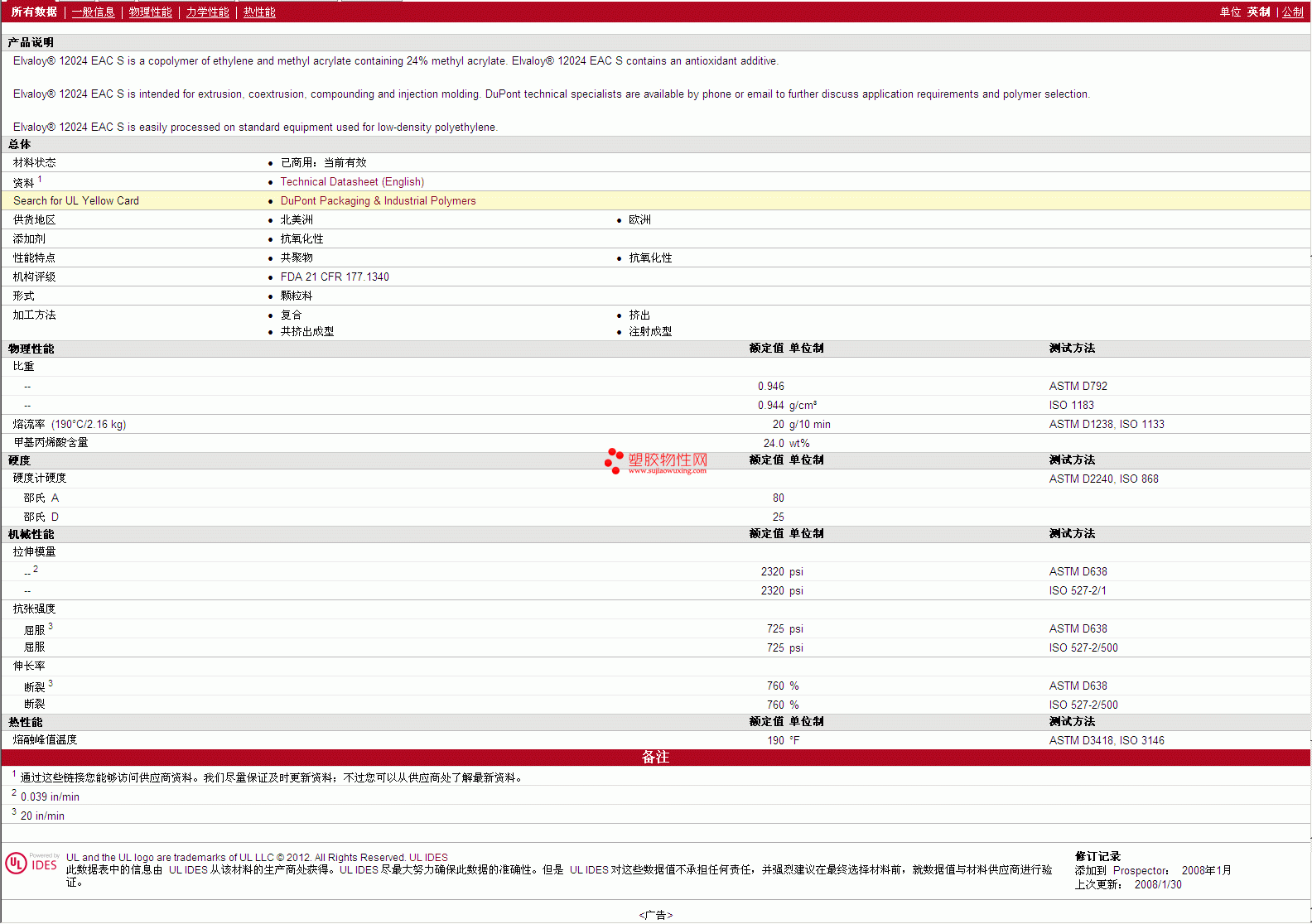Click the 颗粒料 form value
The image size is (1312, 924).
coord(297,296)
